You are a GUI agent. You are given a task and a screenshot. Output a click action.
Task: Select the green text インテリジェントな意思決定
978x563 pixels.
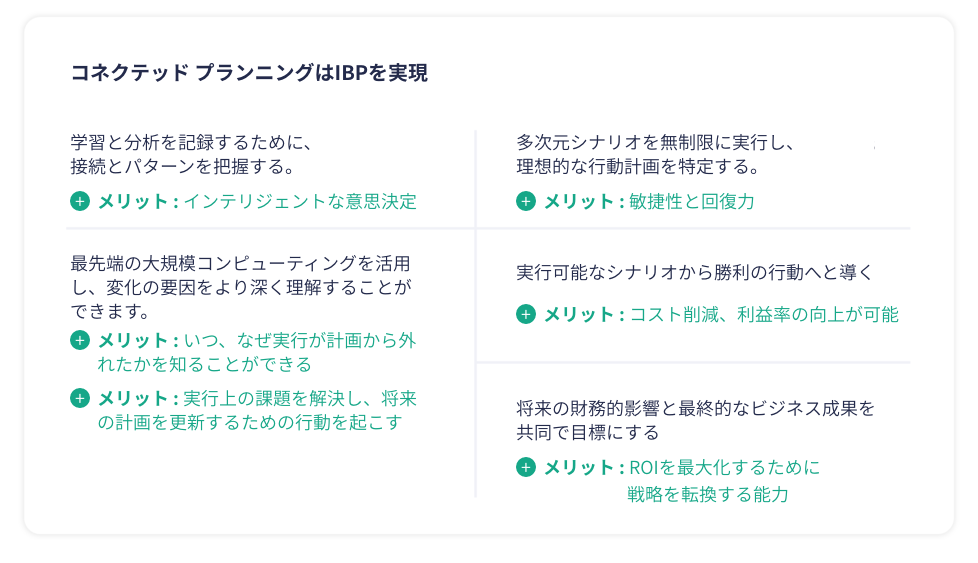click(x=300, y=201)
